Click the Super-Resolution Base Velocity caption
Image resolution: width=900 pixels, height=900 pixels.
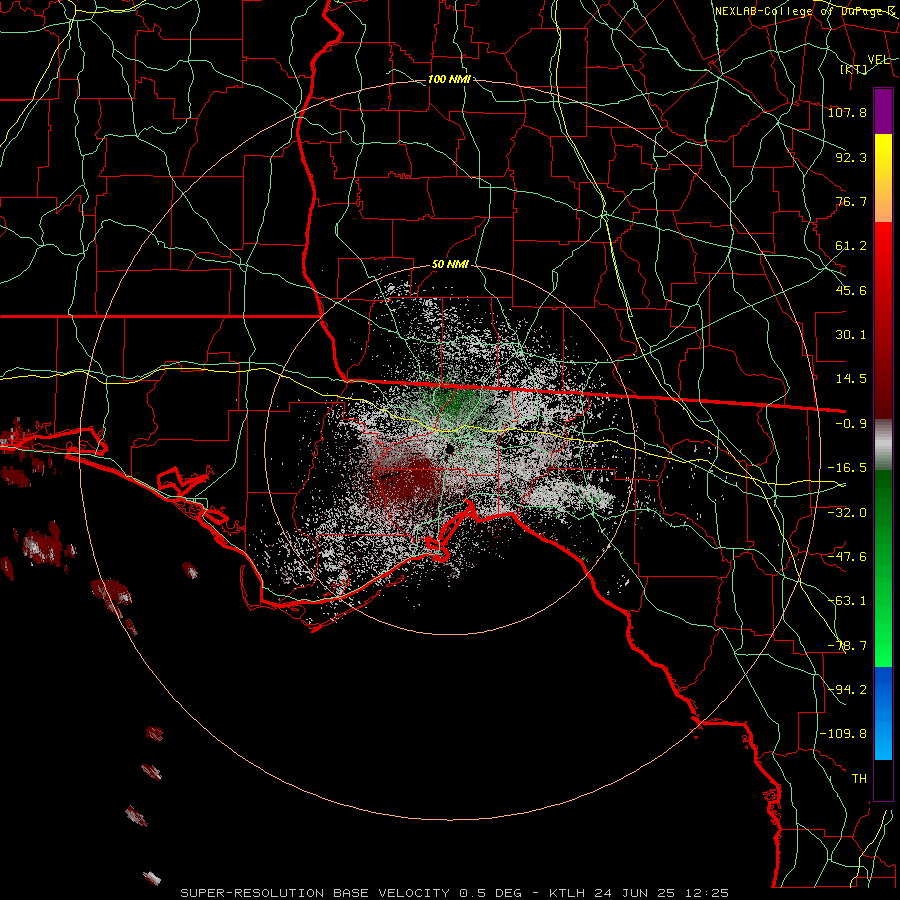click(x=455, y=893)
